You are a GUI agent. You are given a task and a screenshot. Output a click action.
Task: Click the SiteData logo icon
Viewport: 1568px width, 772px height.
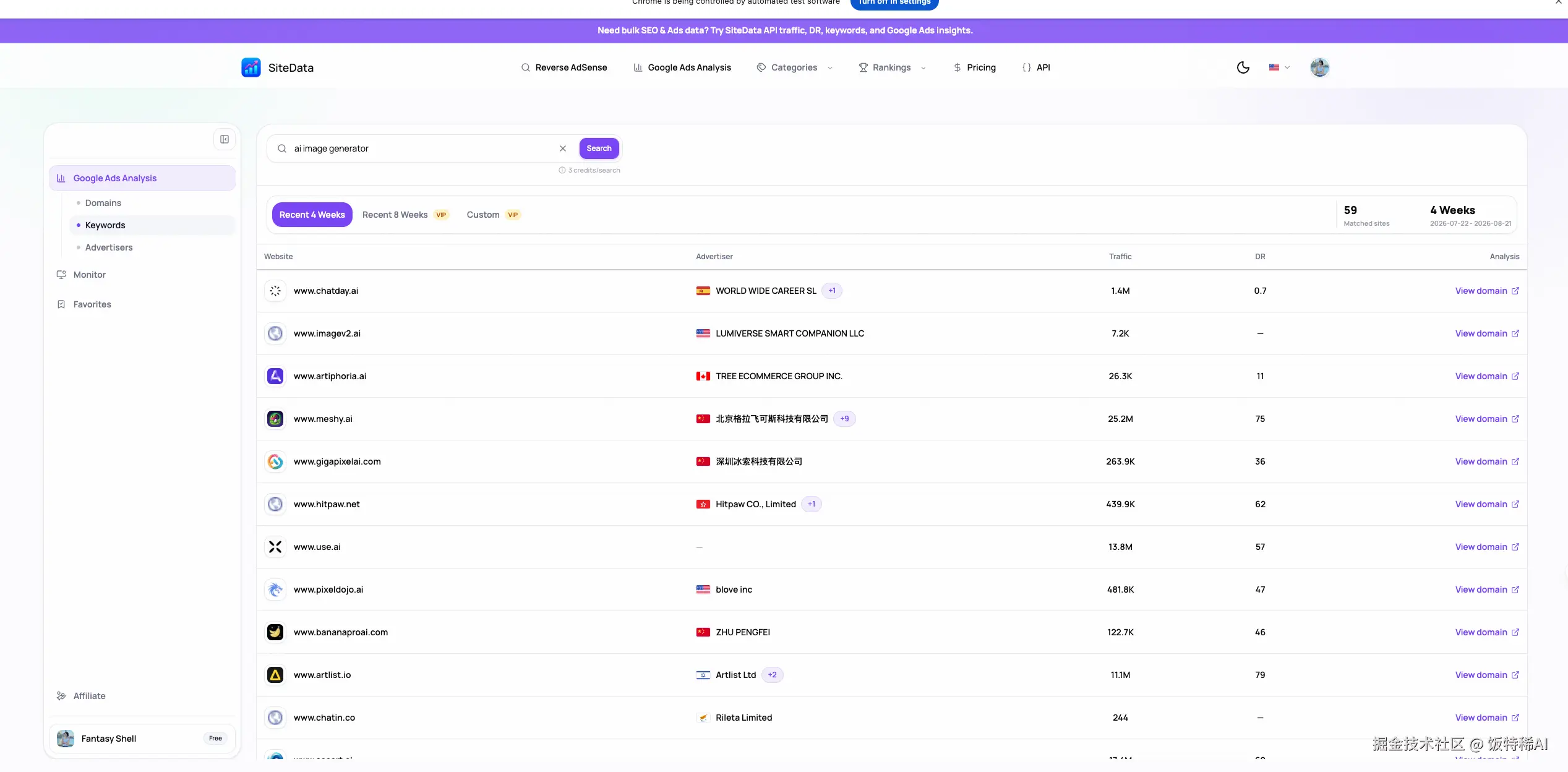point(251,67)
